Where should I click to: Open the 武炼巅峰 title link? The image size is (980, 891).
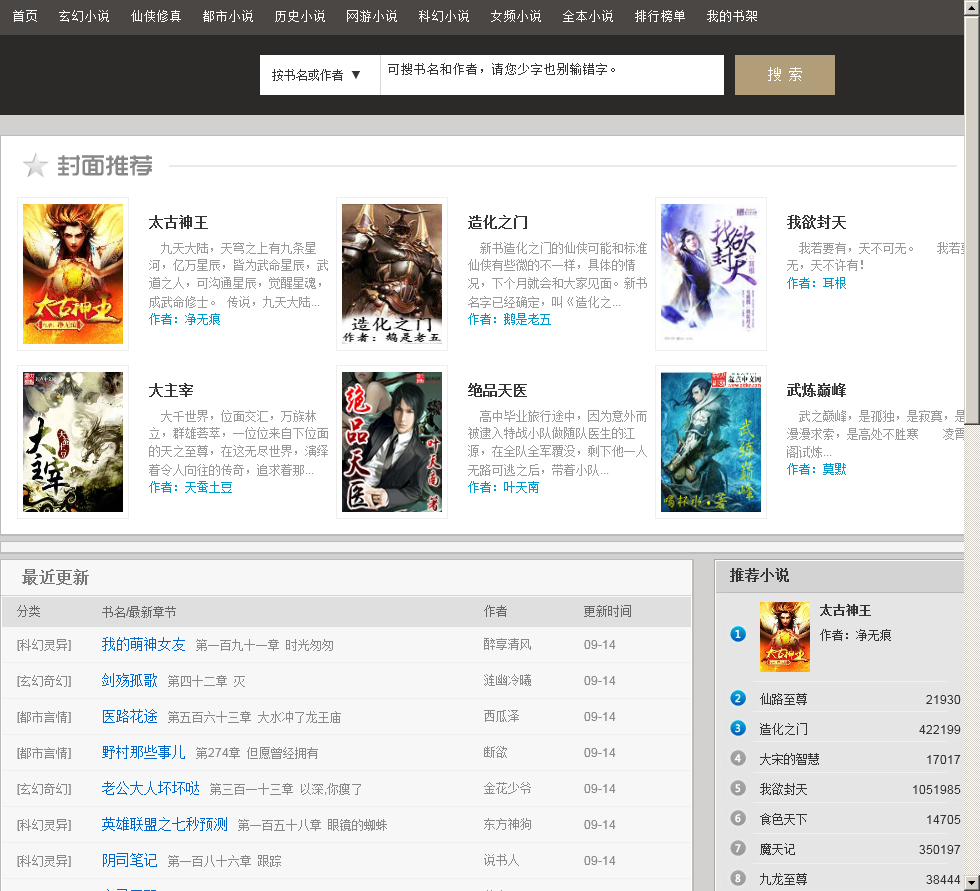tap(816, 391)
